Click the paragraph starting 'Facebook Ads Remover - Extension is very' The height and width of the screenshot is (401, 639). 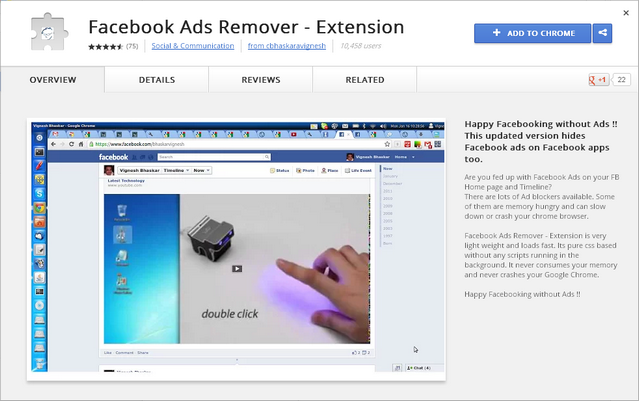541,256
